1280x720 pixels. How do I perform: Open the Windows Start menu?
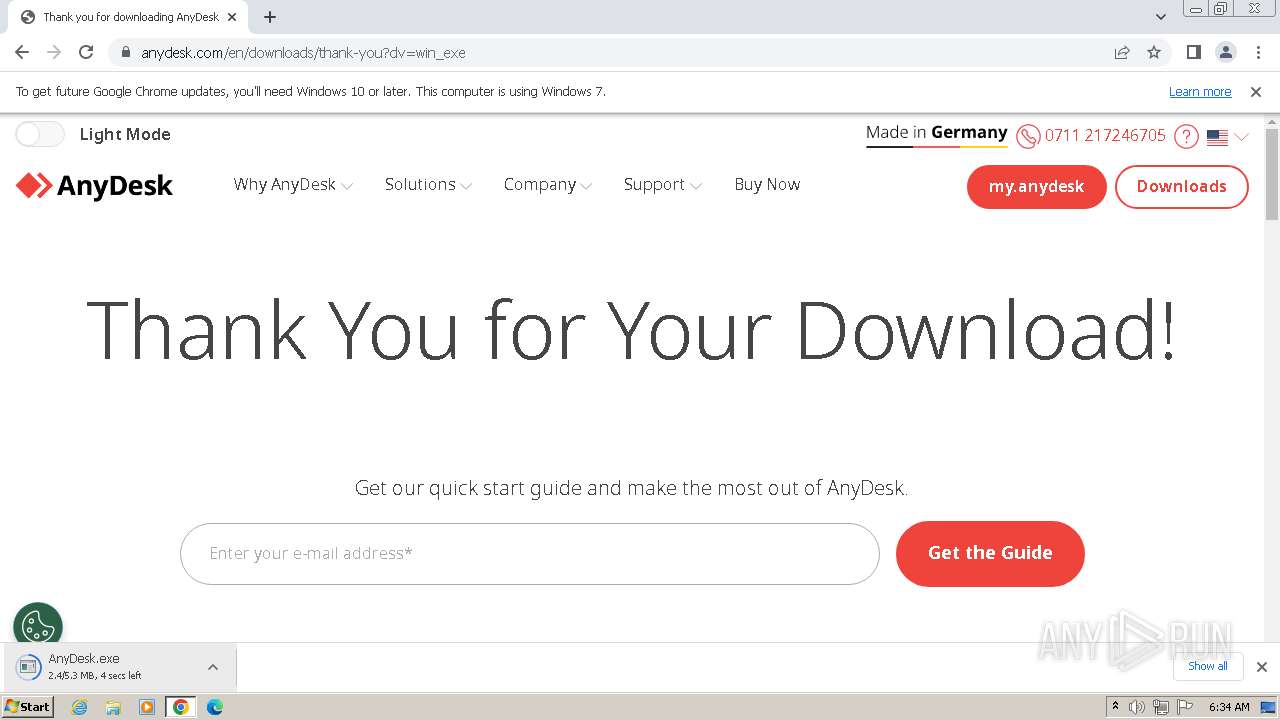(x=27, y=707)
